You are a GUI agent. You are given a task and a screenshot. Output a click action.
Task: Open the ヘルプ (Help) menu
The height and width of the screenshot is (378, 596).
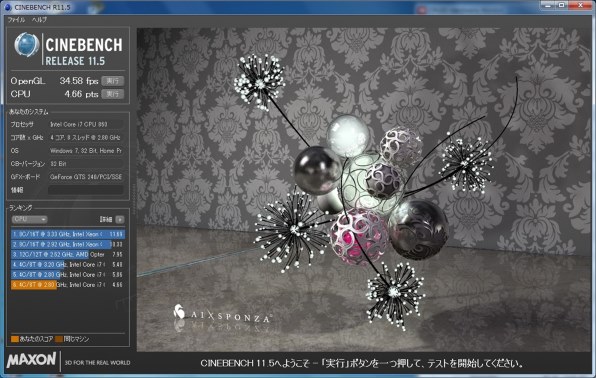(x=40, y=20)
